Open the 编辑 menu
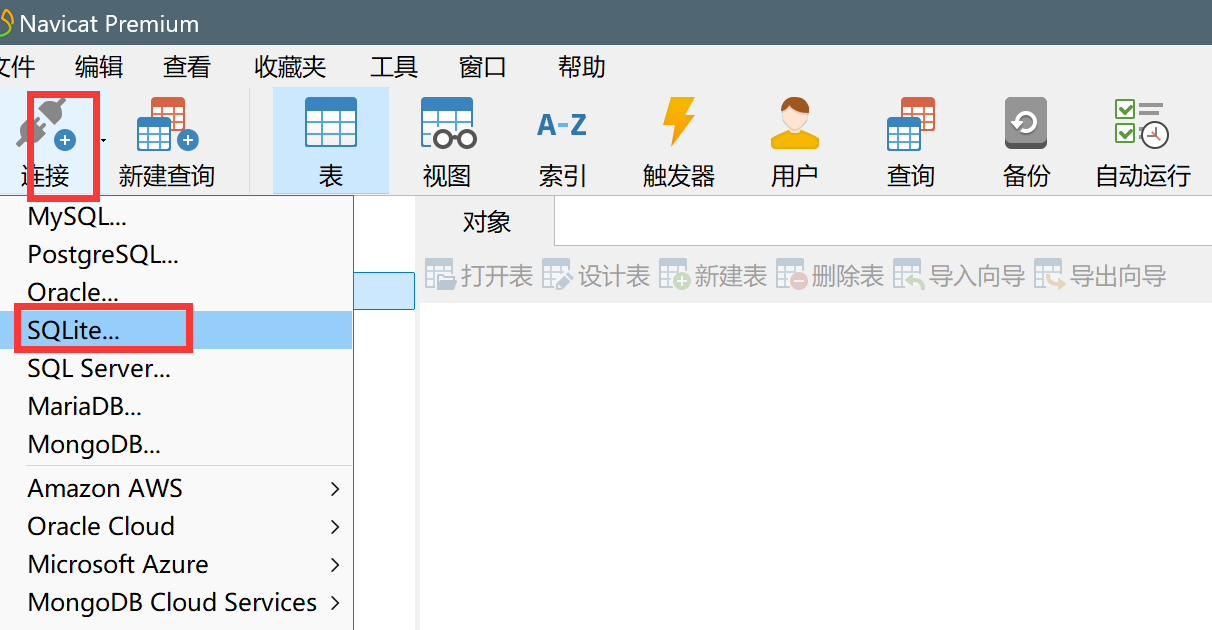Screen dimensions: 1212x630 (99, 67)
